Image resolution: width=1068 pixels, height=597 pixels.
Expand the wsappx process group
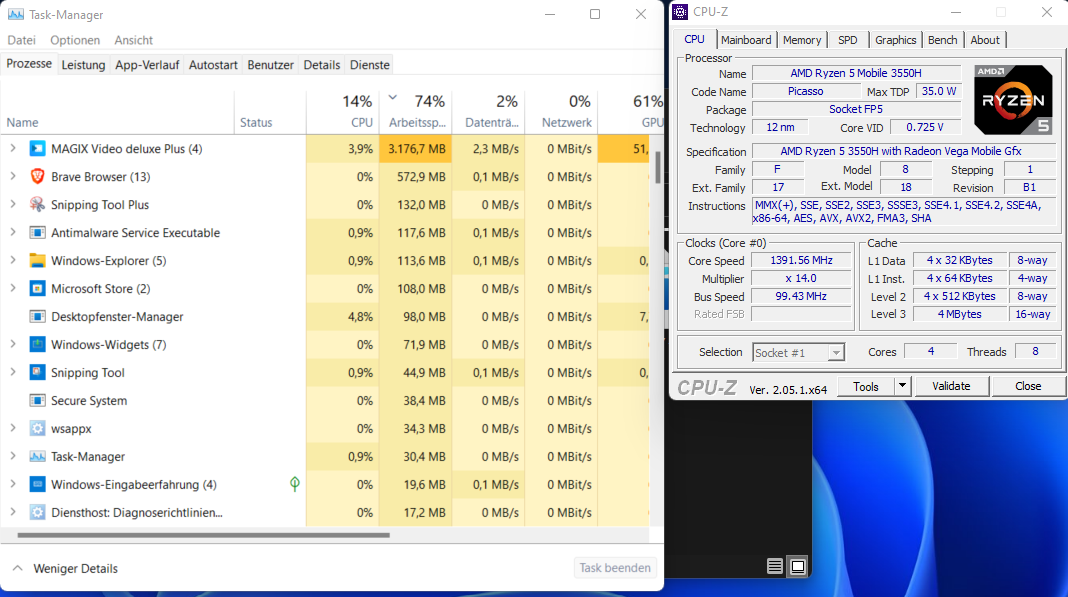[x=12, y=427]
